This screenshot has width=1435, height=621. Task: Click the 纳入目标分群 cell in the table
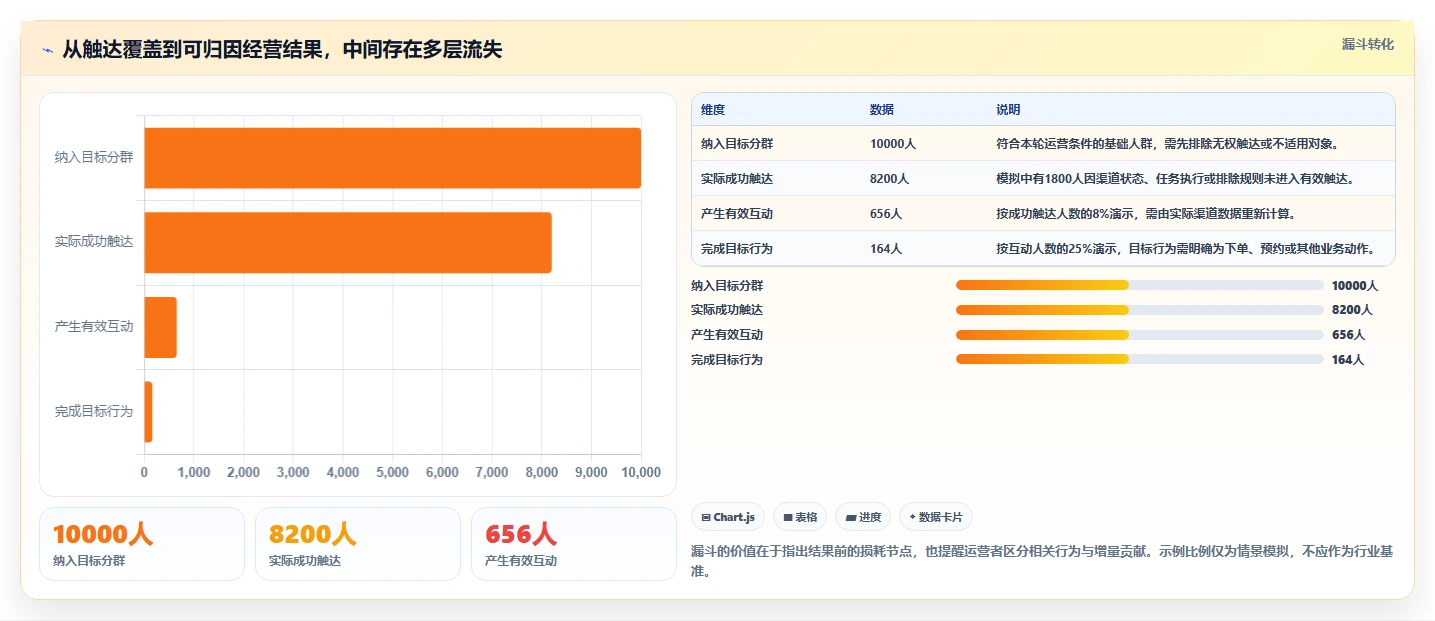coord(737,144)
